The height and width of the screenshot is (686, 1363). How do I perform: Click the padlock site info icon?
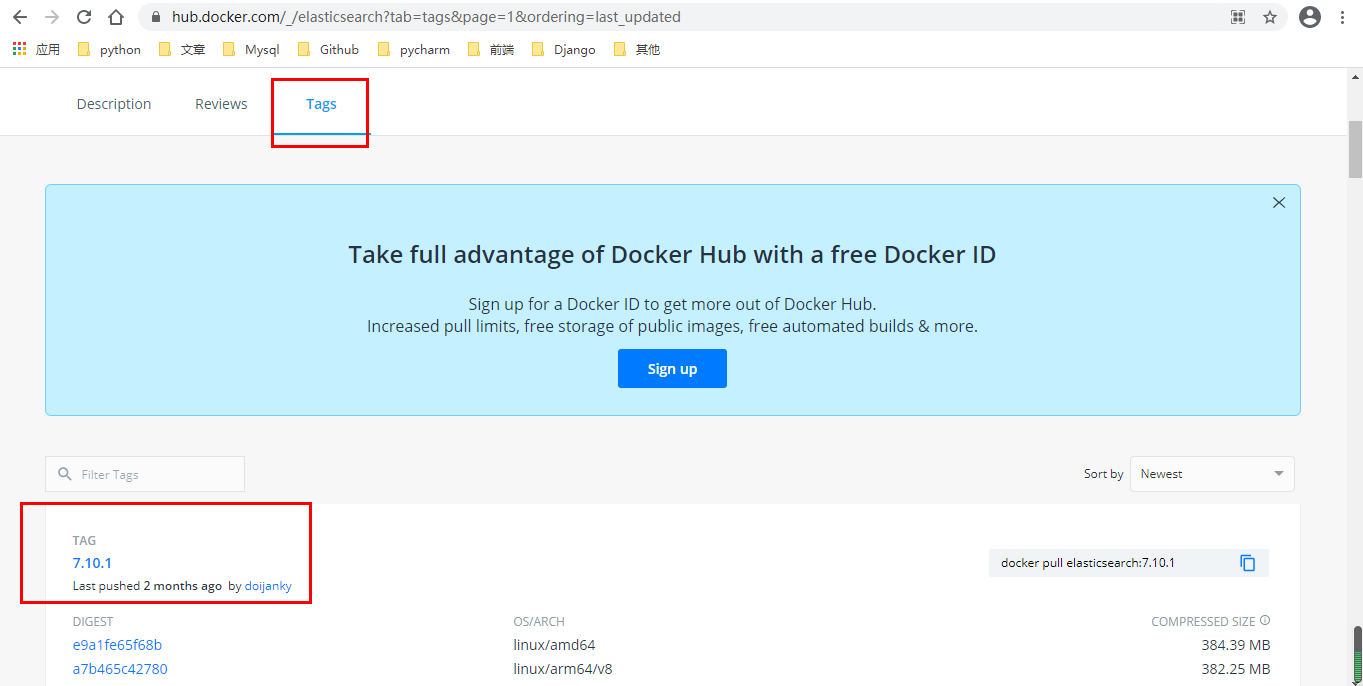point(155,17)
